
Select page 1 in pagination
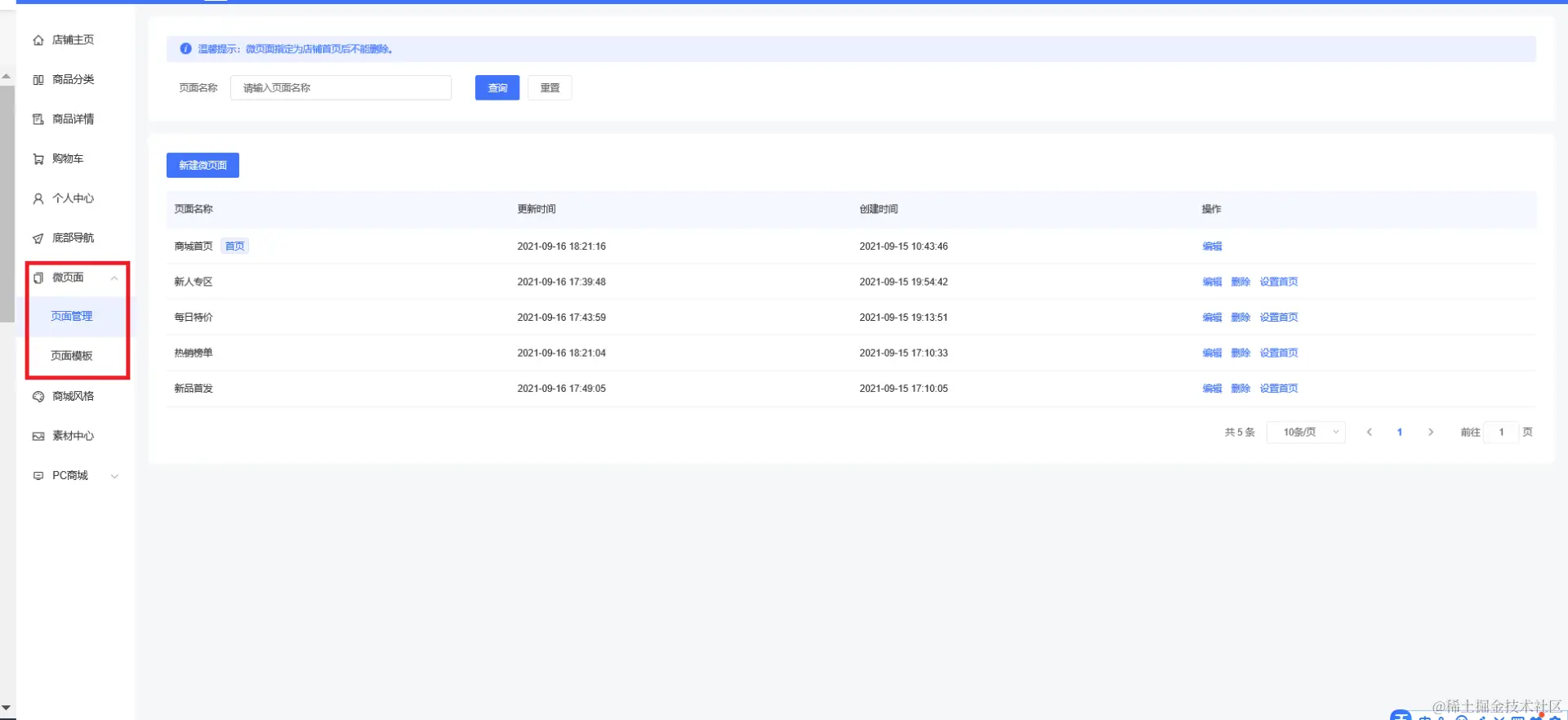click(x=1400, y=433)
